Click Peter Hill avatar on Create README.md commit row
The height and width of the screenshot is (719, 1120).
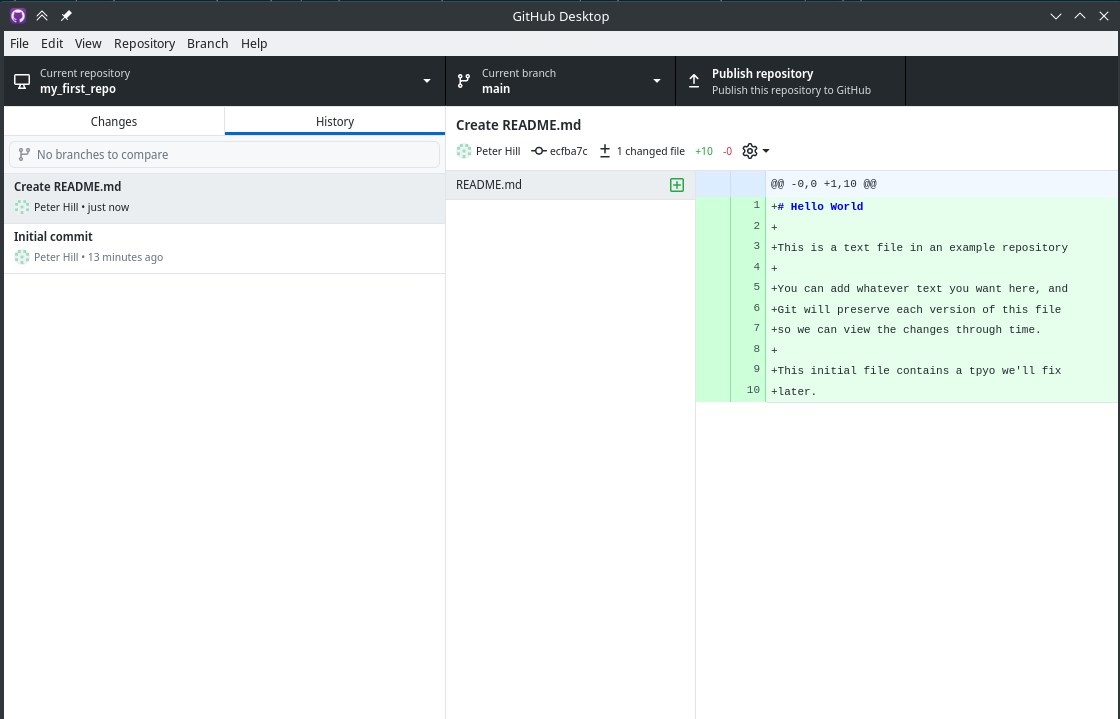pos(22,207)
